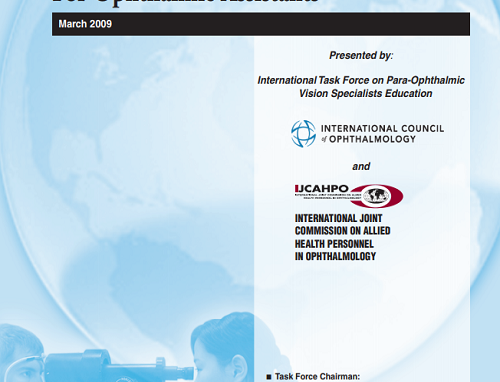
Task: Click the 'INTERNATIONAL COUNCIL' text
Action: tap(382, 129)
